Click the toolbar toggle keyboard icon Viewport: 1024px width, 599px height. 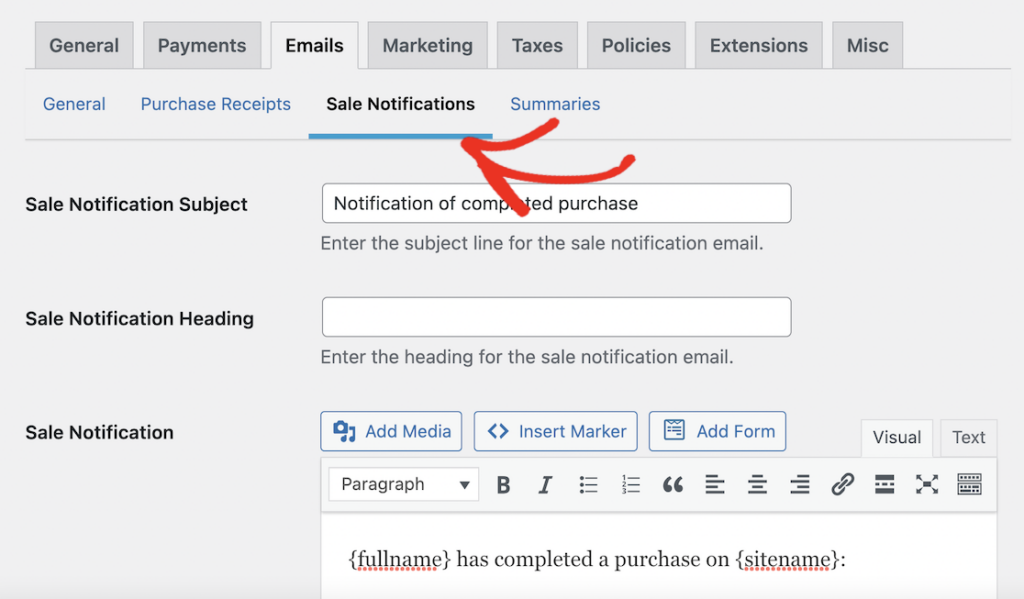pyautogui.click(x=969, y=485)
